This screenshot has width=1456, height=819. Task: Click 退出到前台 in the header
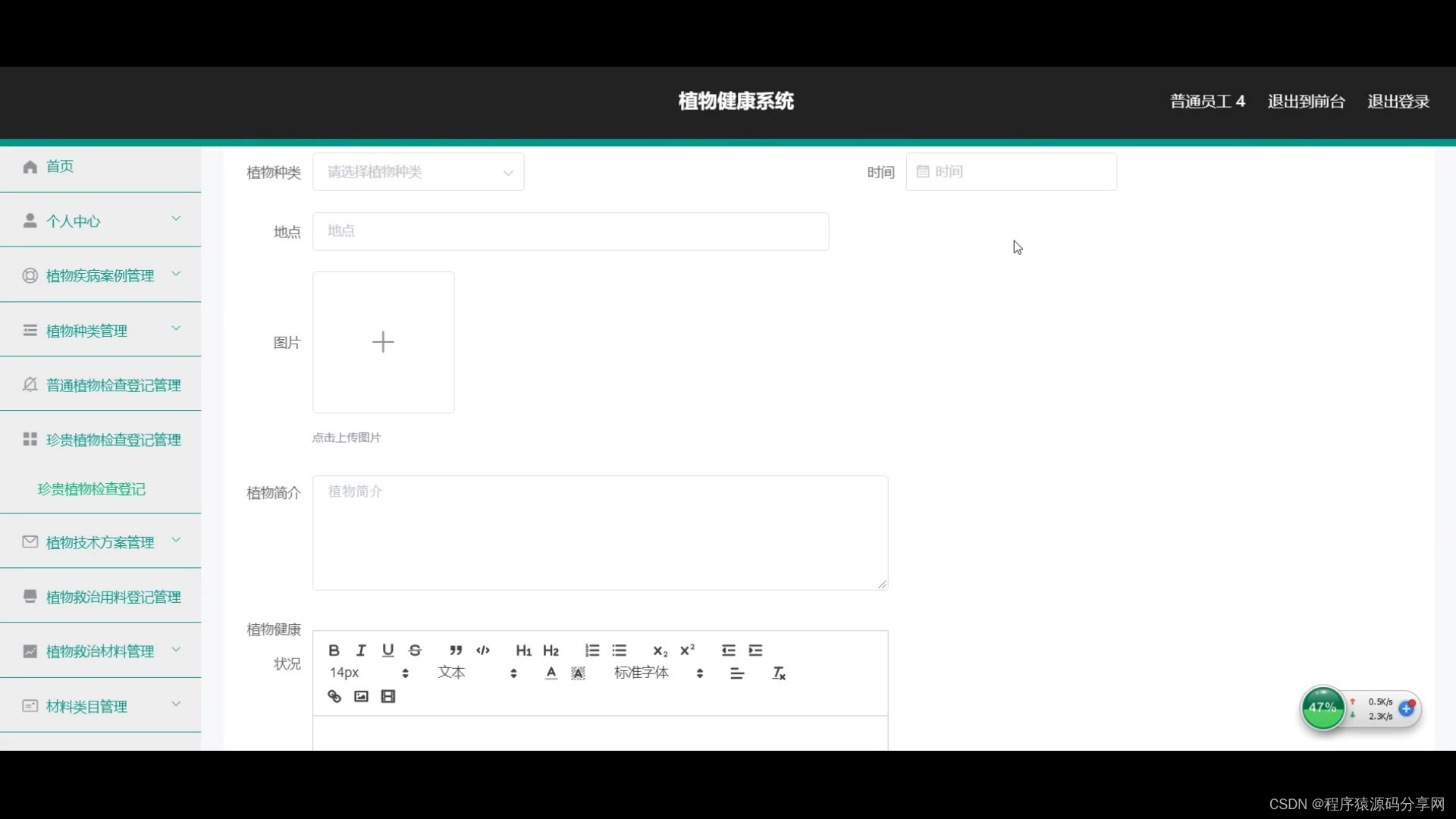1306,101
